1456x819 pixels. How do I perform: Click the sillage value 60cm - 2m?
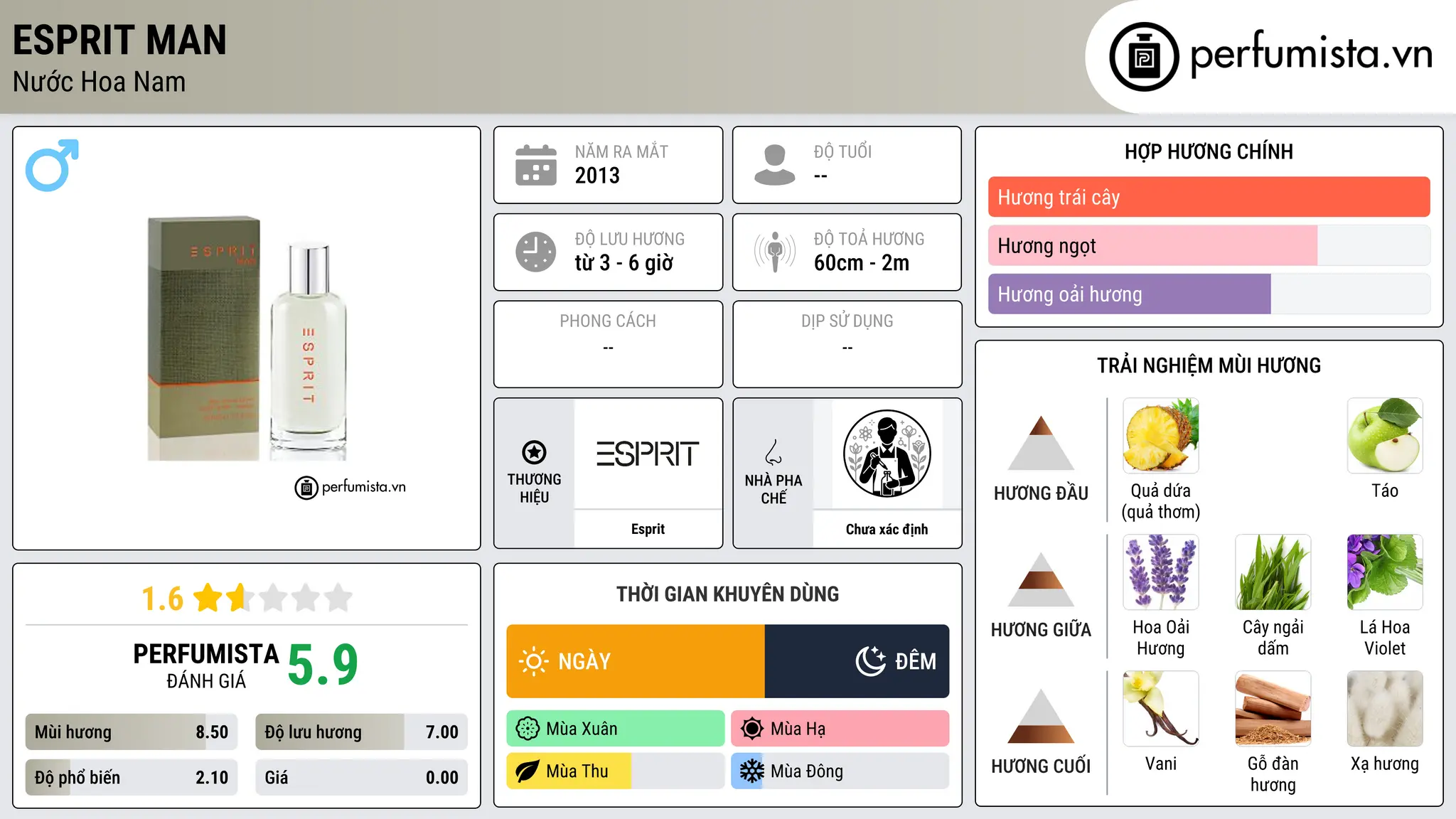862,263
